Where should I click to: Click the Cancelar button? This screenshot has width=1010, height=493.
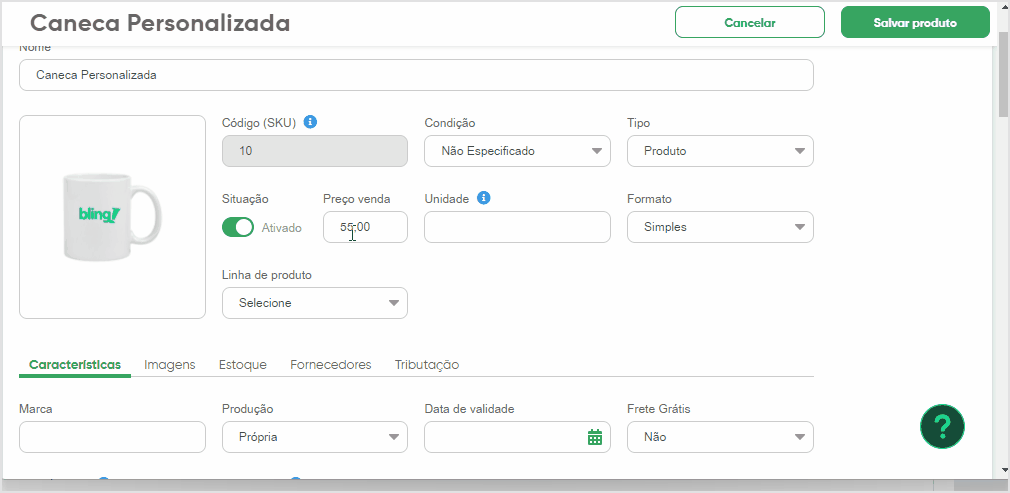[750, 23]
